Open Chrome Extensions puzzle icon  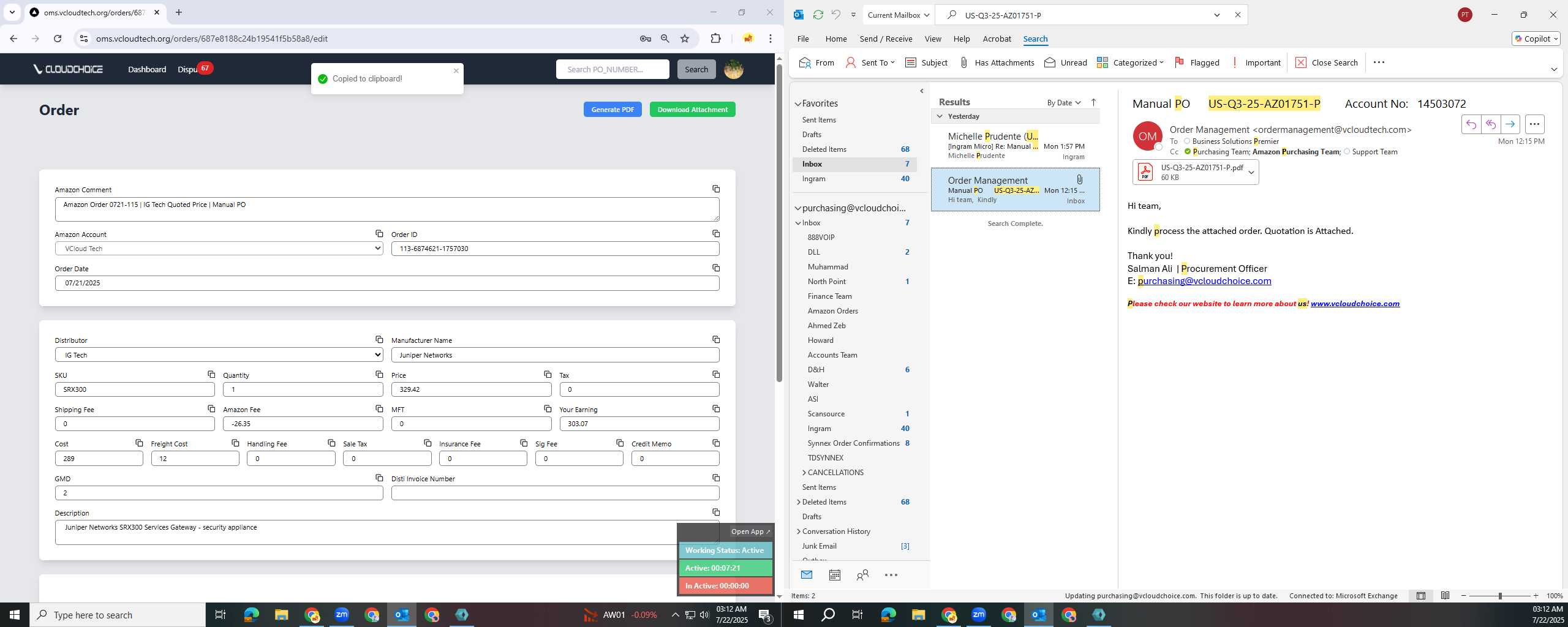[x=715, y=39]
